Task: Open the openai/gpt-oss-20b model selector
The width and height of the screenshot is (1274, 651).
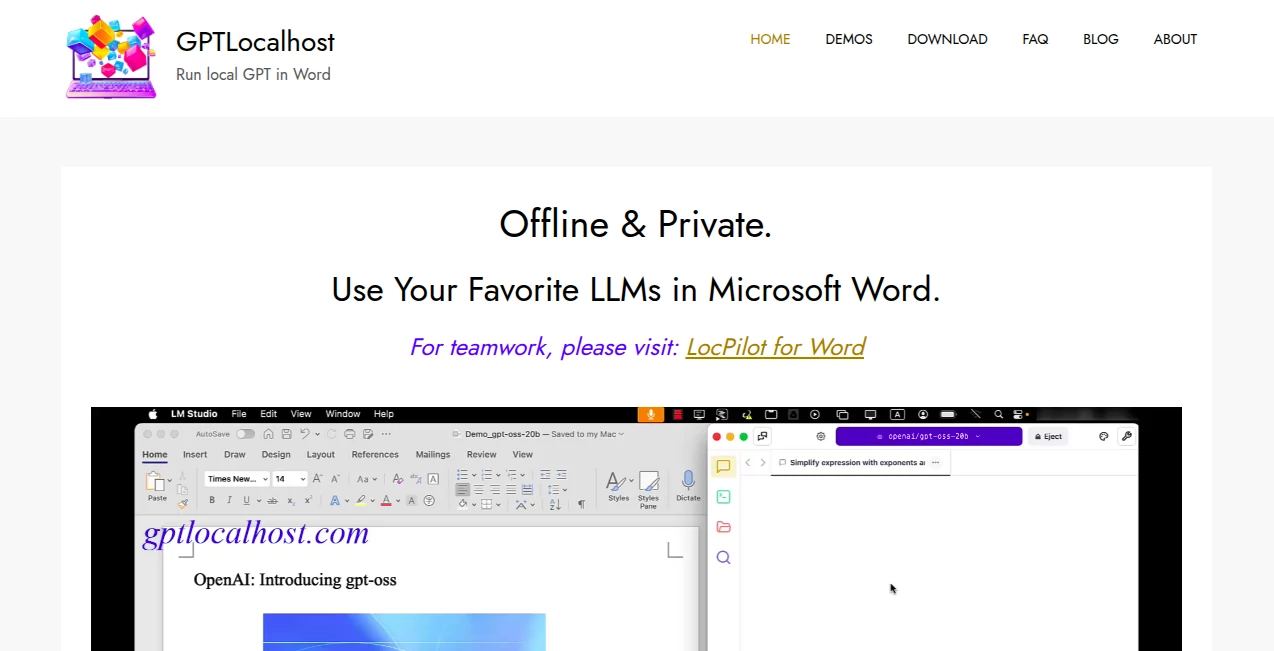Action: [x=929, y=436]
